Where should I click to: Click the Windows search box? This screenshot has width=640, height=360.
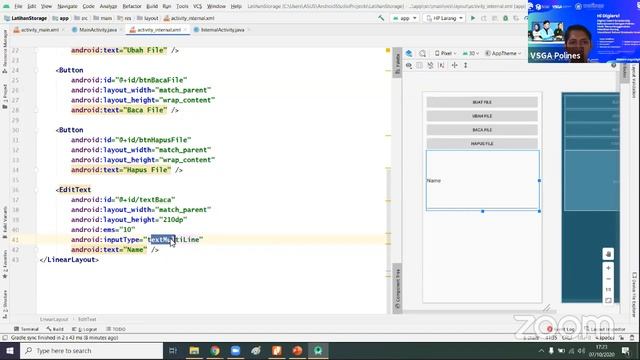click(x=92, y=351)
